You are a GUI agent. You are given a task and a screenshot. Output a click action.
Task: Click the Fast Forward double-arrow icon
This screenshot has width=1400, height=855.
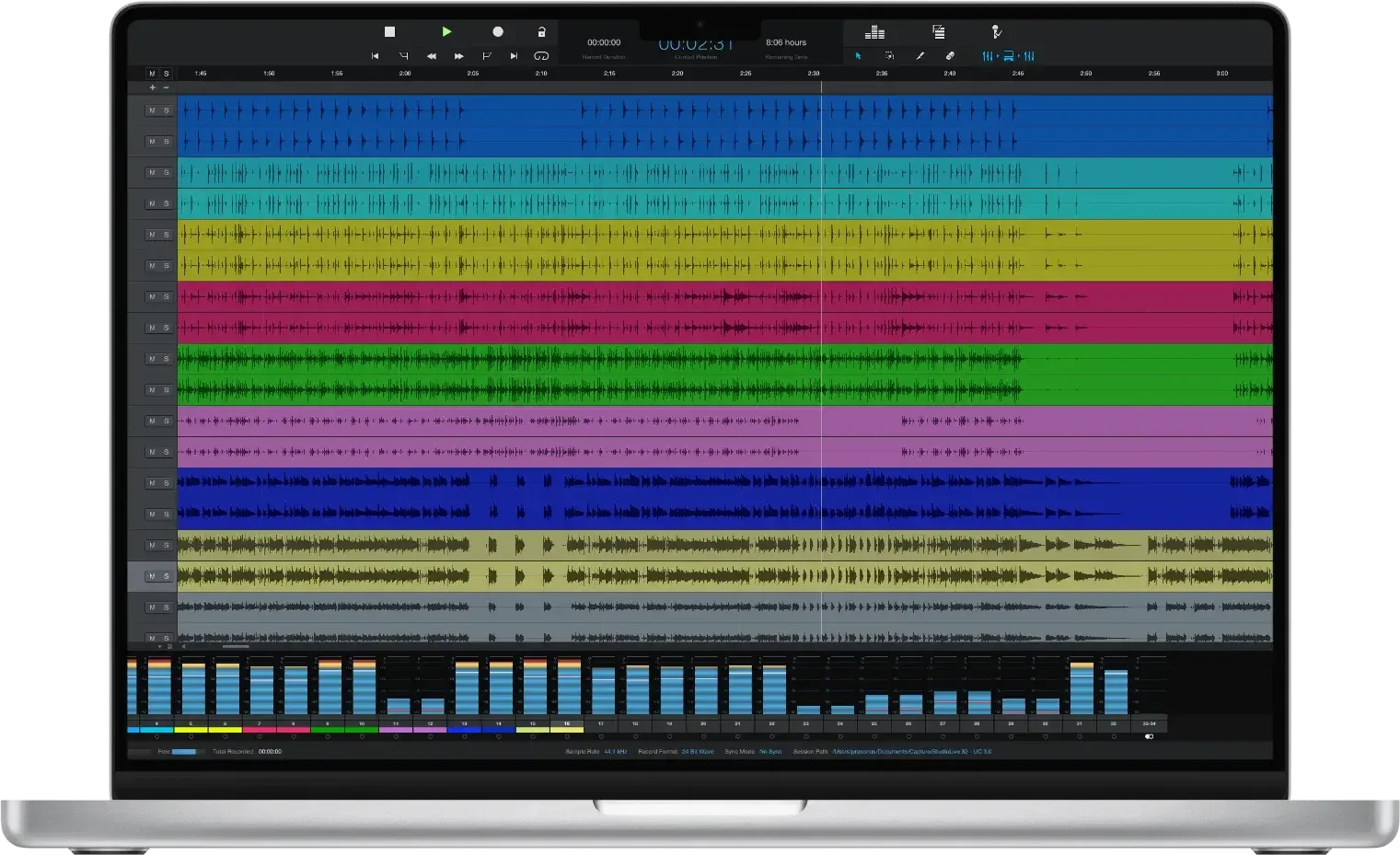click(458, 56)
